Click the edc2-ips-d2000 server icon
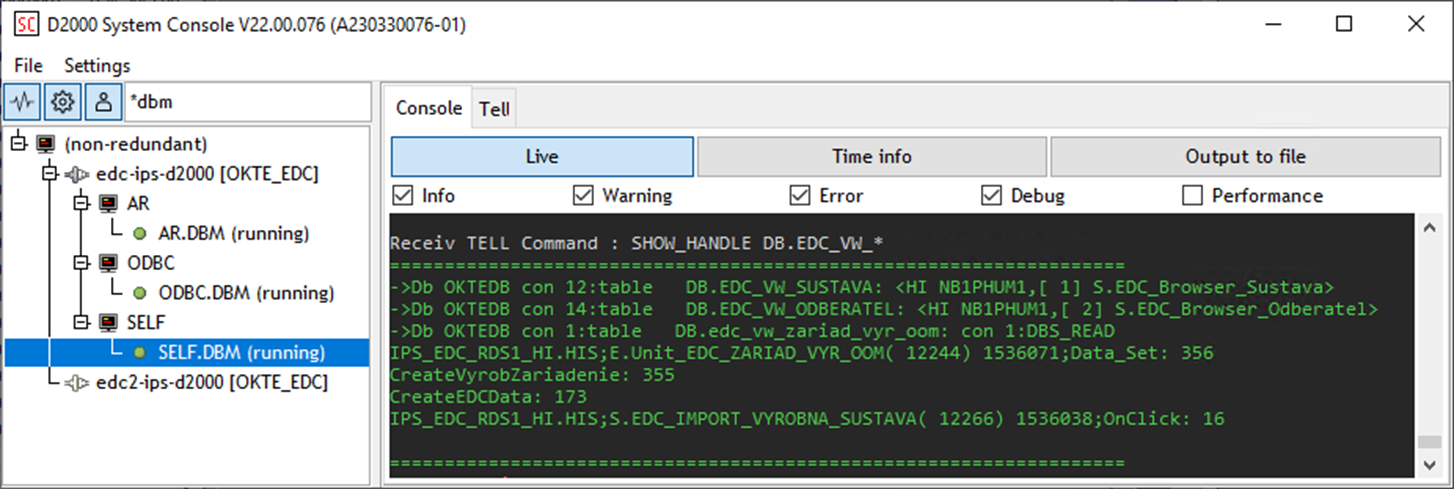Screen dimensions: 1454x489 tap(77, 382)
